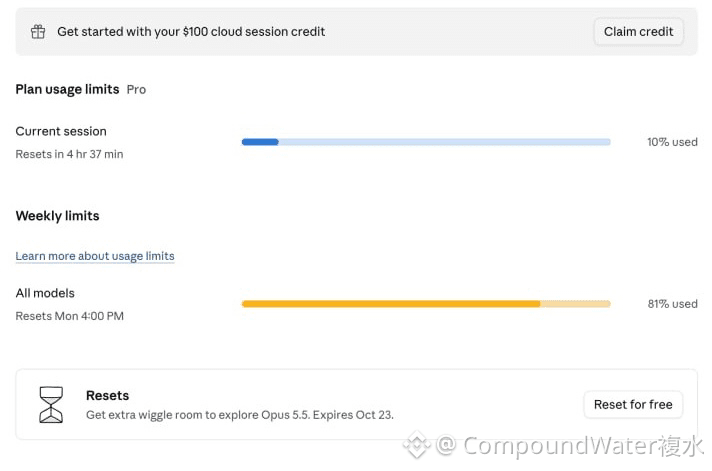Viewport: 712px width, 471px height.
Task: Click the cloud session credit banner text
Action: (x=191, y=32)
